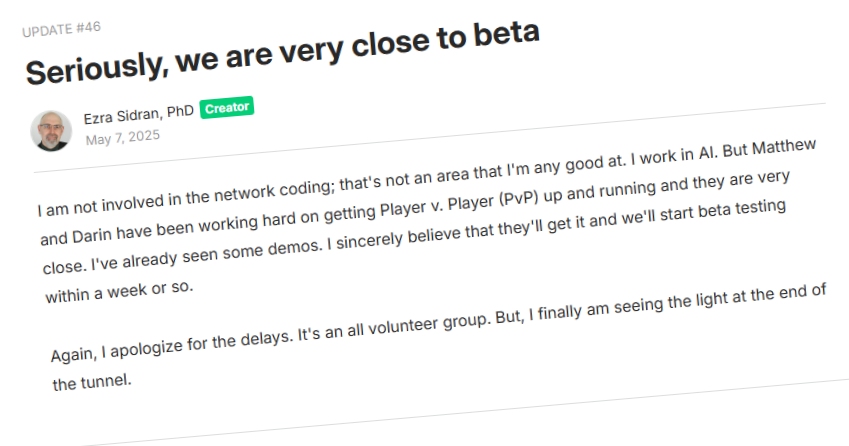849x446 pixels.
Task: Click the UPDATE #46 label
Action: pos(61,29)
